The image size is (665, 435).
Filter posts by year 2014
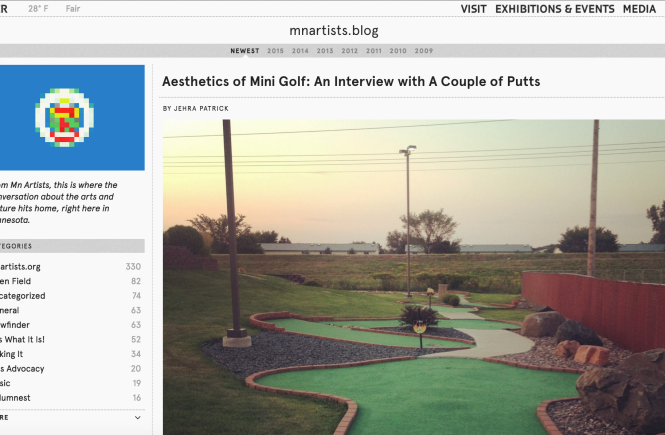[300, 51]
